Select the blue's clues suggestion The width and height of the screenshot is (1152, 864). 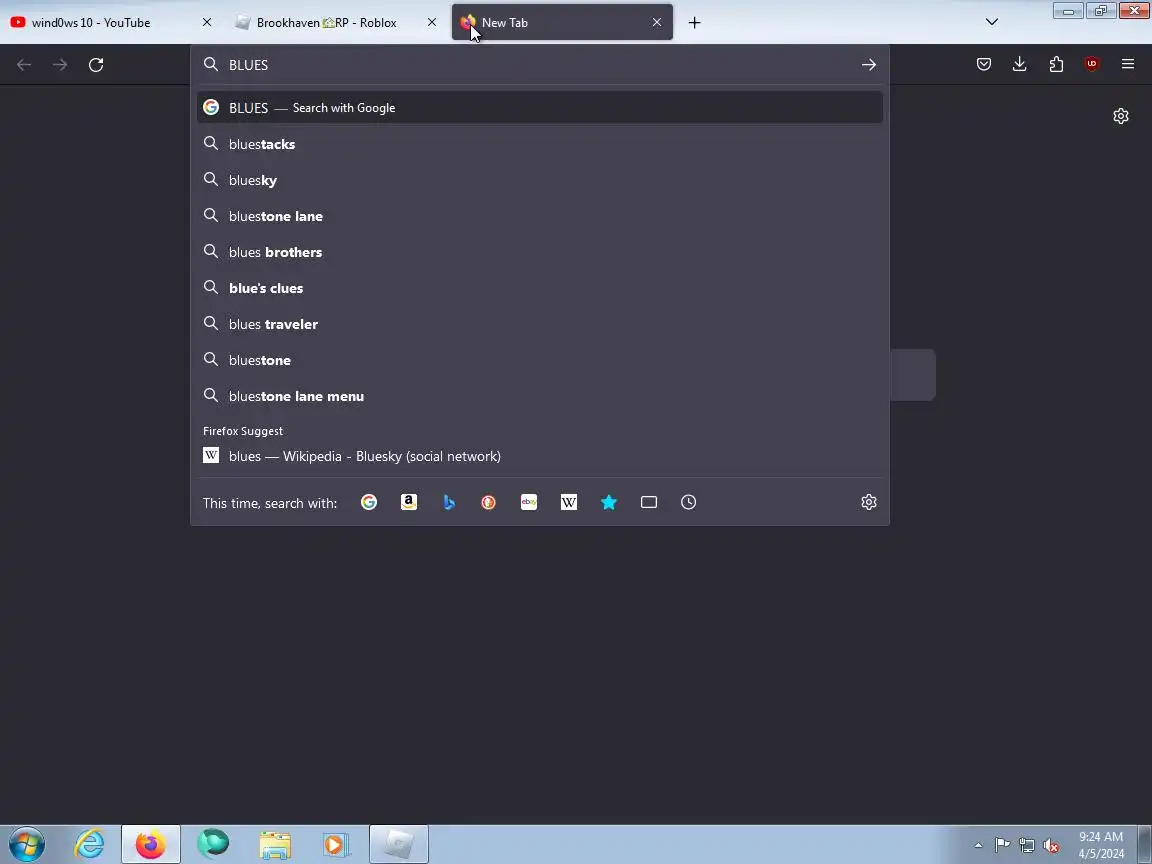click(540, 288)
